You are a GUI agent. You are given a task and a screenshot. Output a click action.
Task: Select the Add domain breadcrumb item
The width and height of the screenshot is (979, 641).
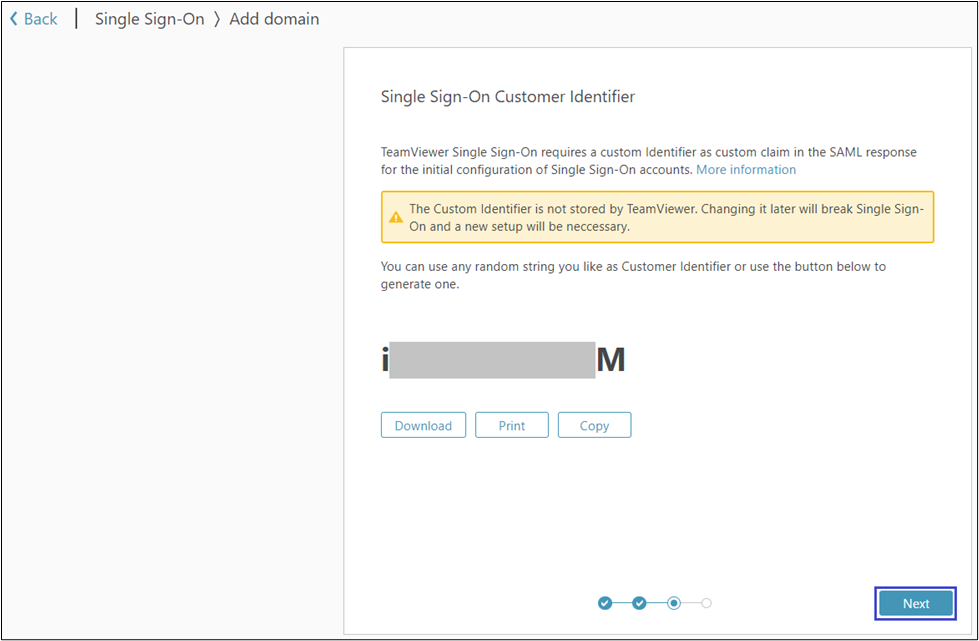click(x=273, y=18)
